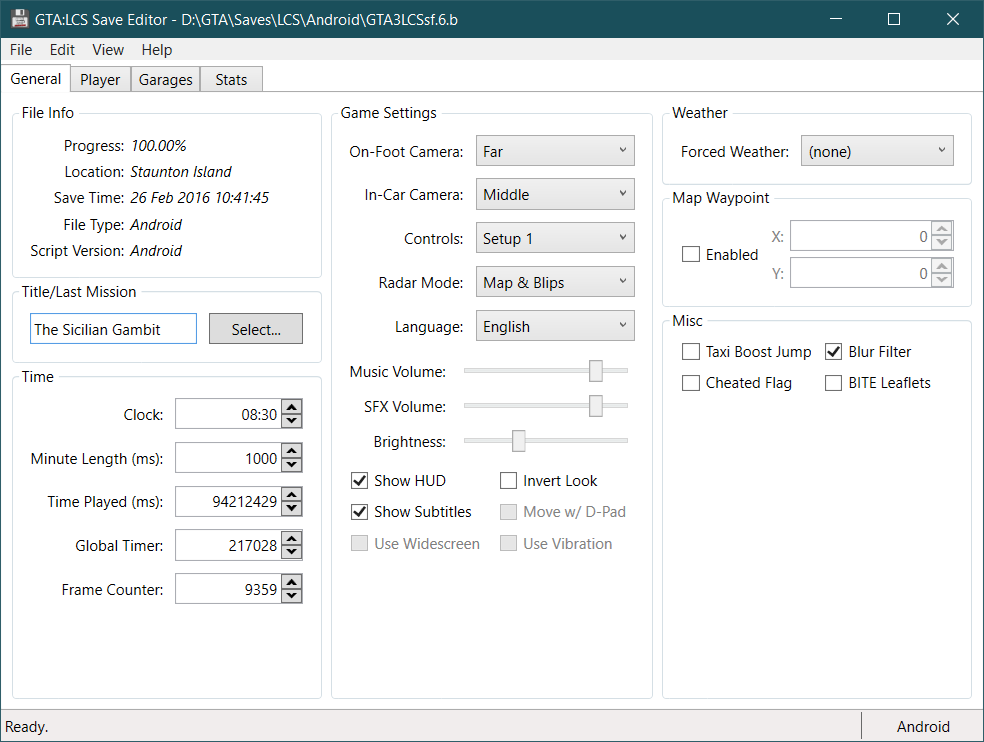Screen dimensions: 984x742
Task: Click the Title/Last Mission text field
Action: 114,329
